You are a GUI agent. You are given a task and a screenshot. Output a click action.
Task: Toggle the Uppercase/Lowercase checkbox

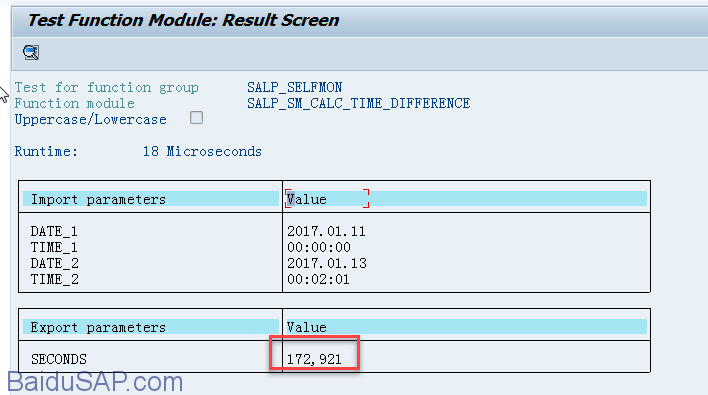tap(196, 118)
